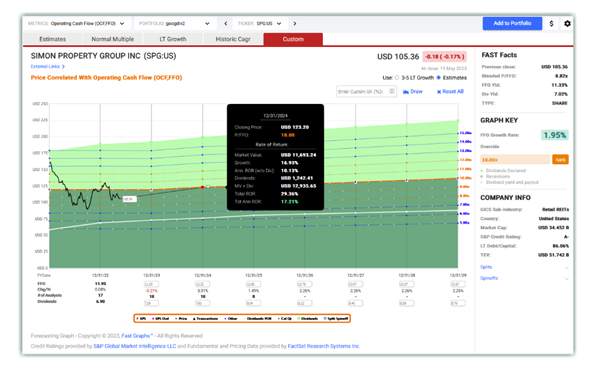Select the Custom tab
This screenshot has height=368, width=592.
point(293,39)
